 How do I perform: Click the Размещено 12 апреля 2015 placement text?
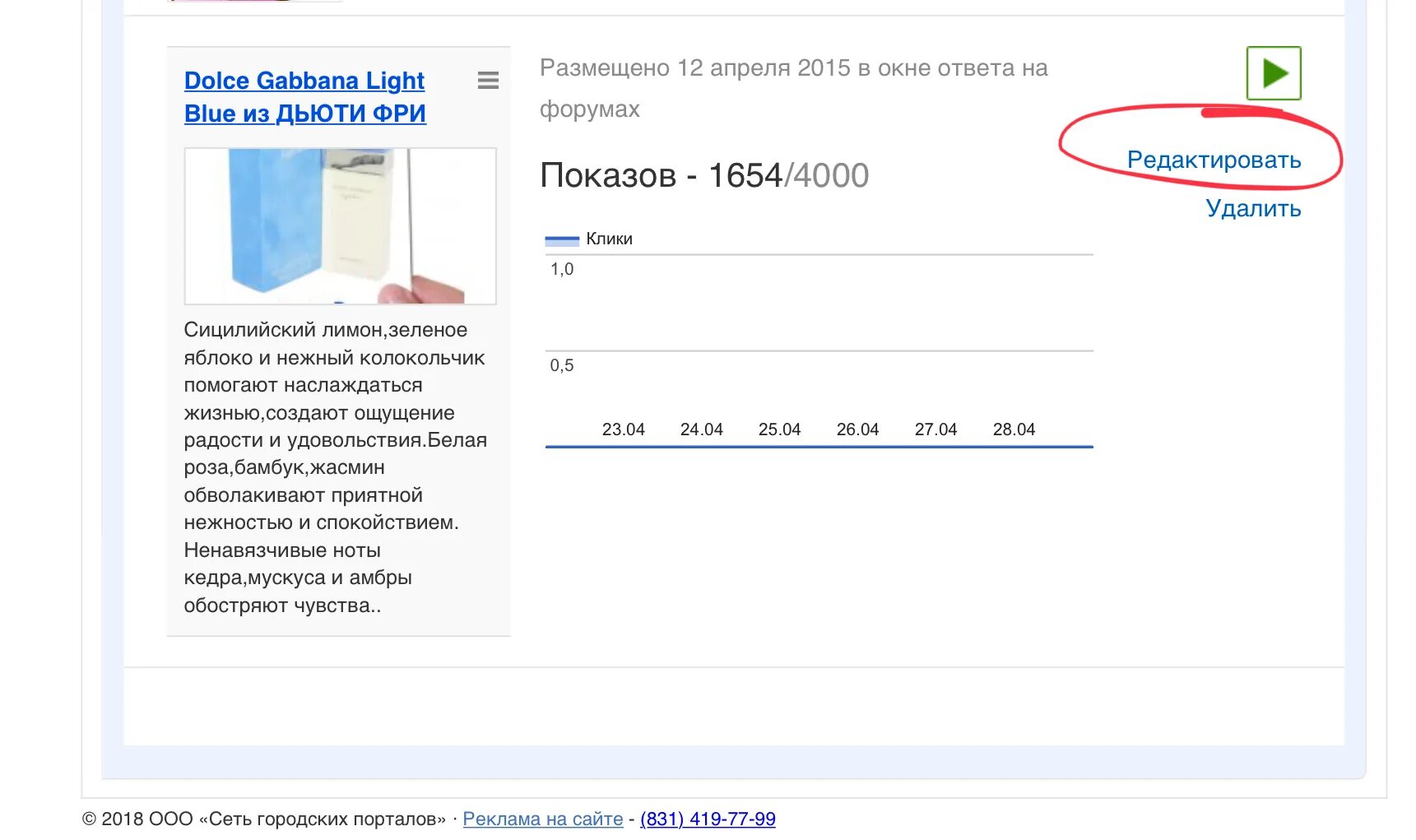pyautogui.click(x=794, y=88)
